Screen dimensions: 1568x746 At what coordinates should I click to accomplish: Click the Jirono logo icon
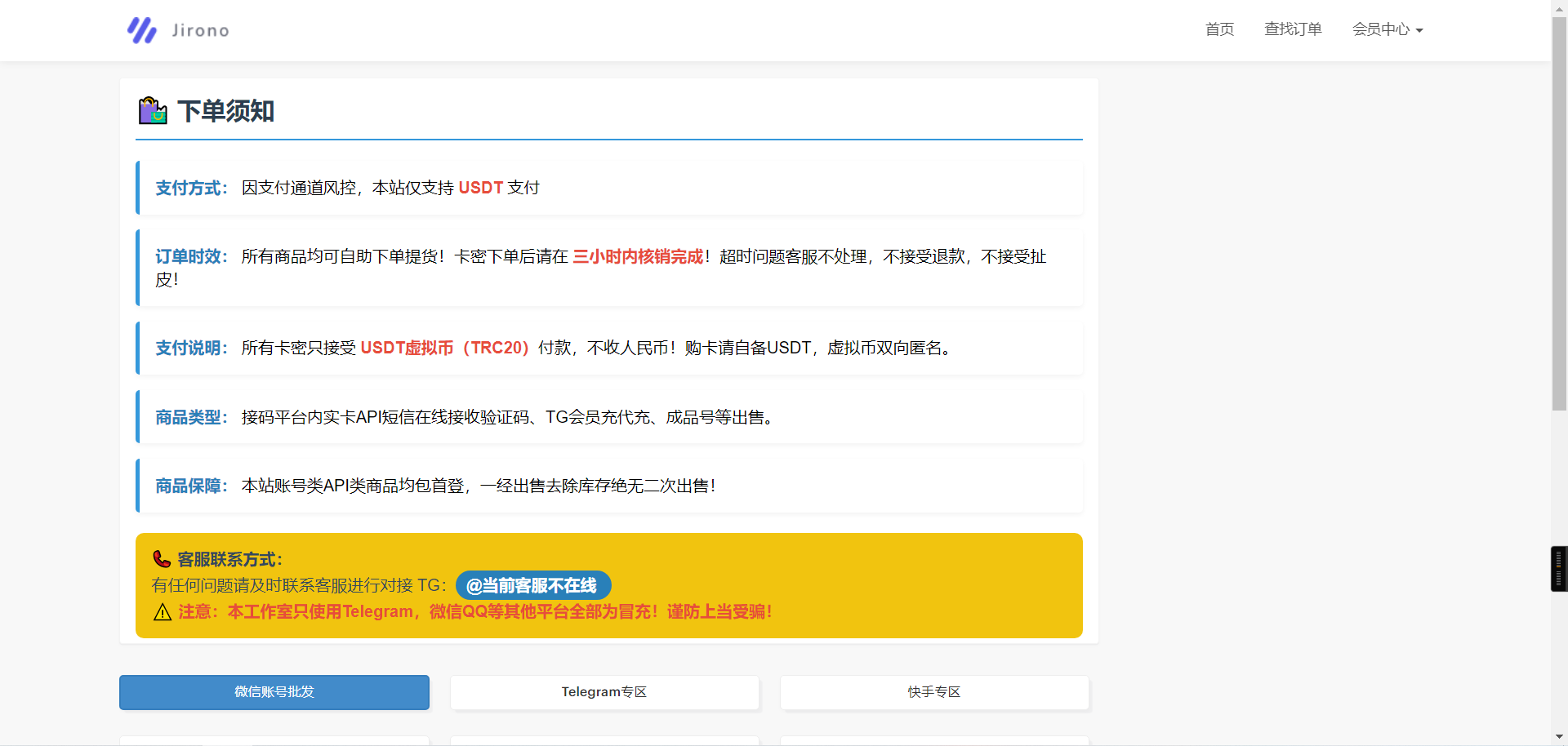coord(140,29)
